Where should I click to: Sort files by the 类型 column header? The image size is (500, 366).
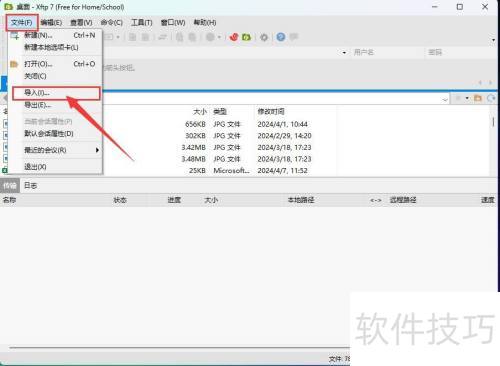click(x=220, y=112)
